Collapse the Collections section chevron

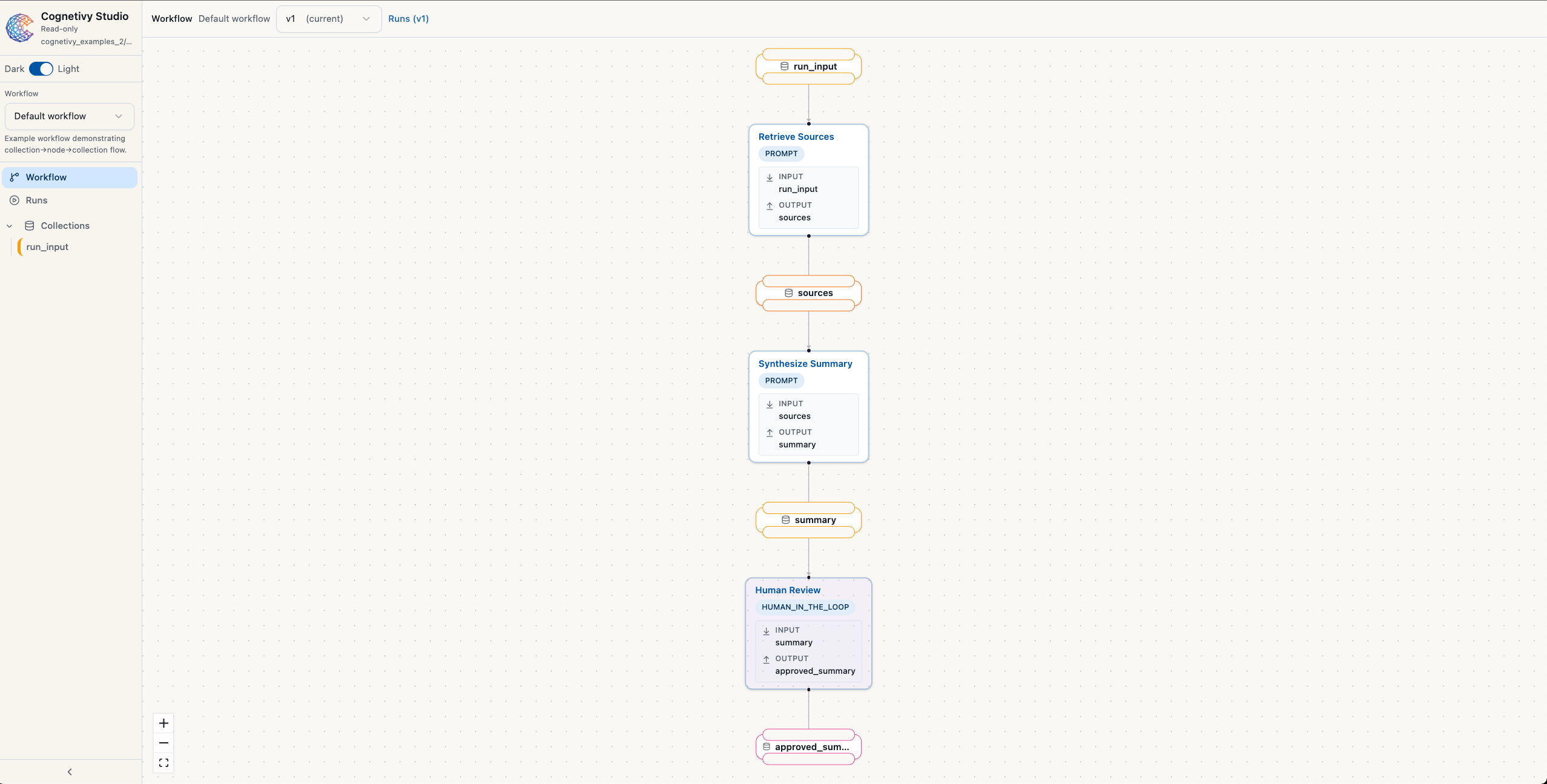coord(9,225)
